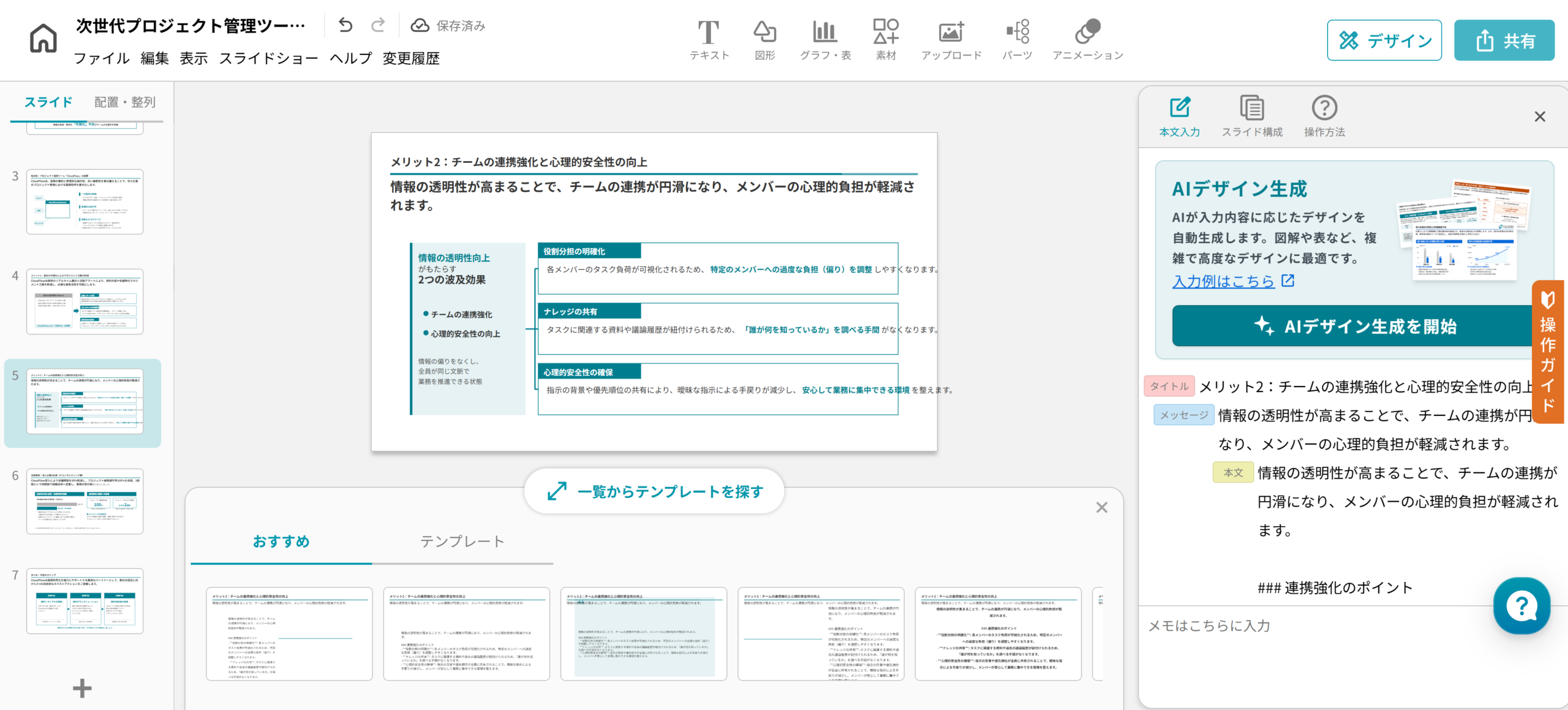
Task: Click the メッセージ tag label
Action: 1184,415
